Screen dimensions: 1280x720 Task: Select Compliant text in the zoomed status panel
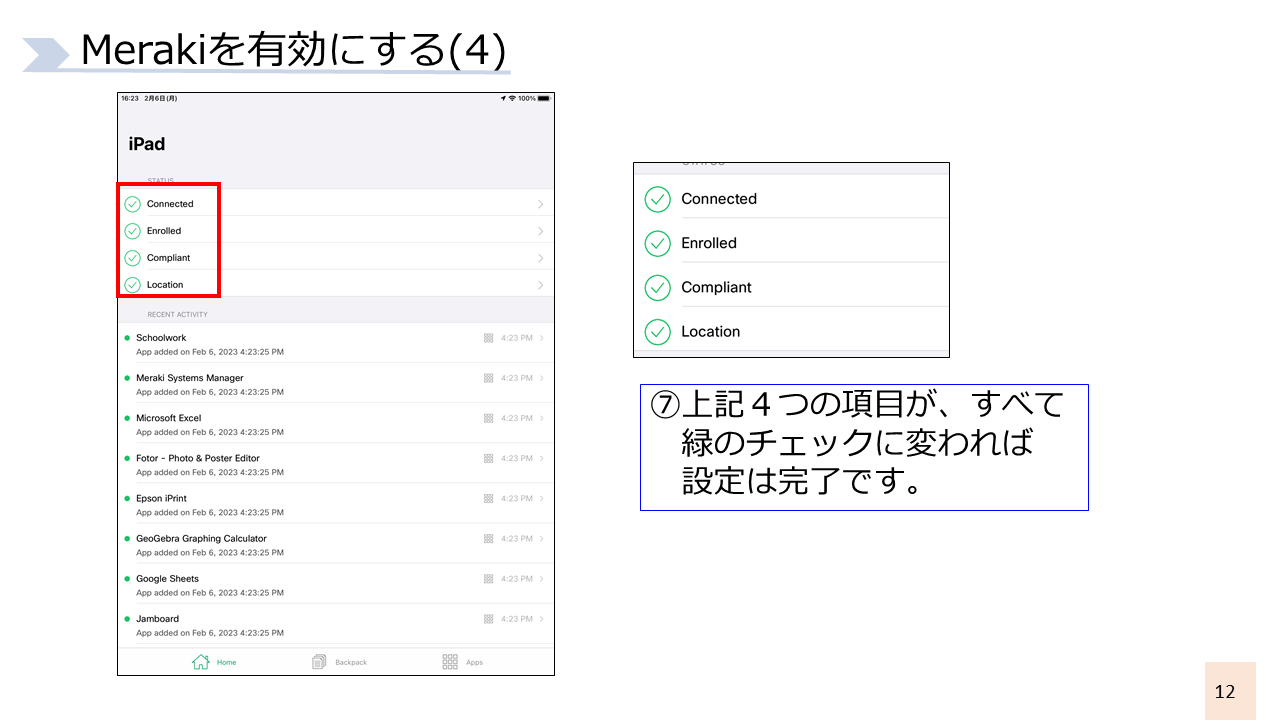click(716, 287)
